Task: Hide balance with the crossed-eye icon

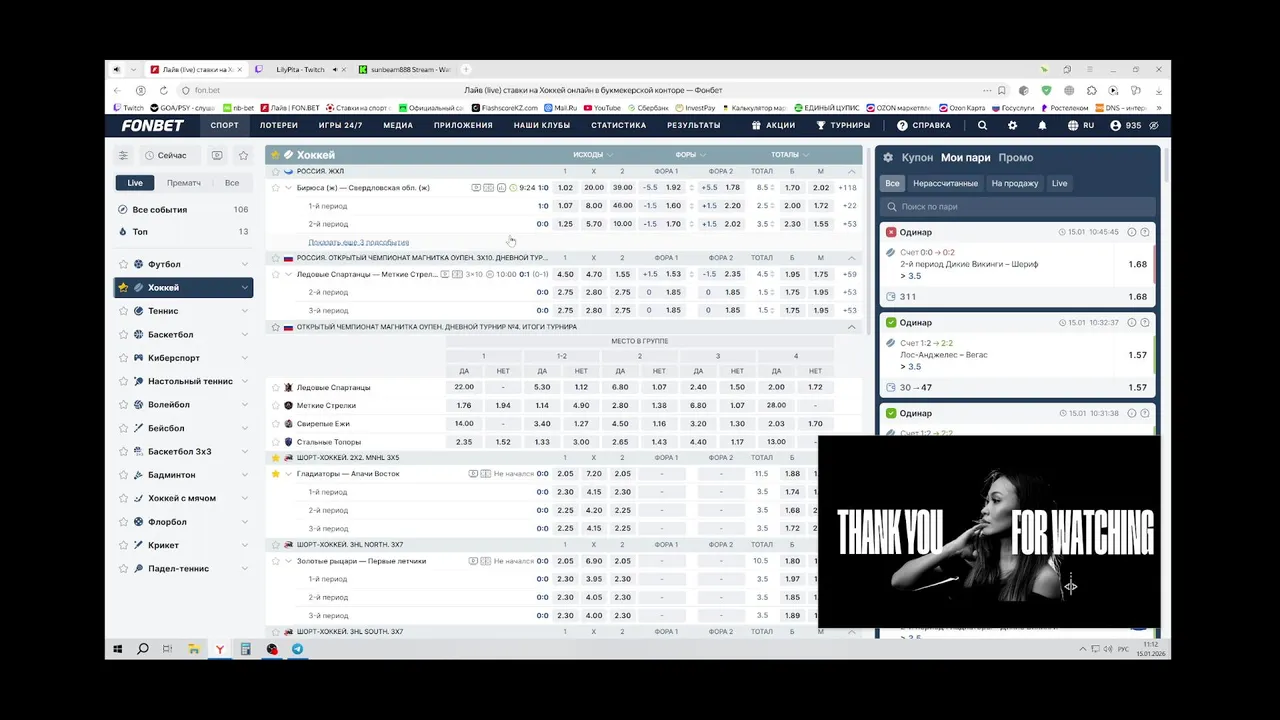Action: click(x=1154, y=126)
